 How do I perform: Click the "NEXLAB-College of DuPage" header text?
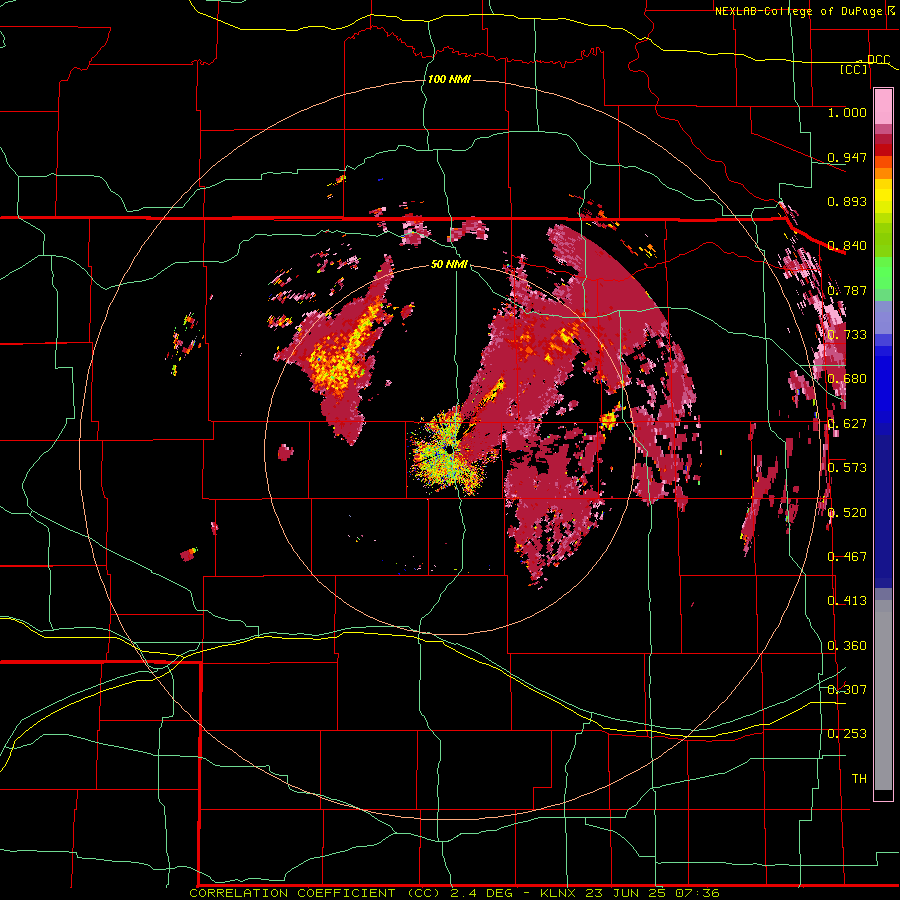click(797, 11)
